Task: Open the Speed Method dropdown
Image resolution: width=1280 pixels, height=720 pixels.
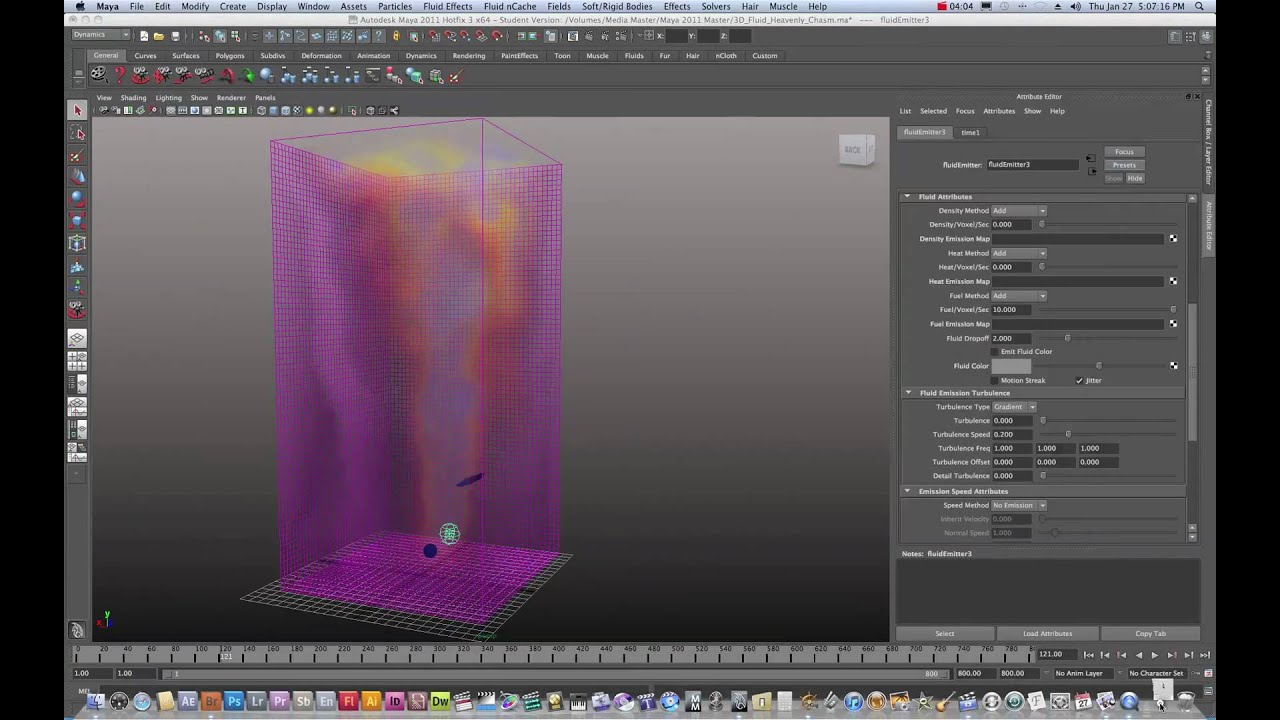Action: 1019,505
